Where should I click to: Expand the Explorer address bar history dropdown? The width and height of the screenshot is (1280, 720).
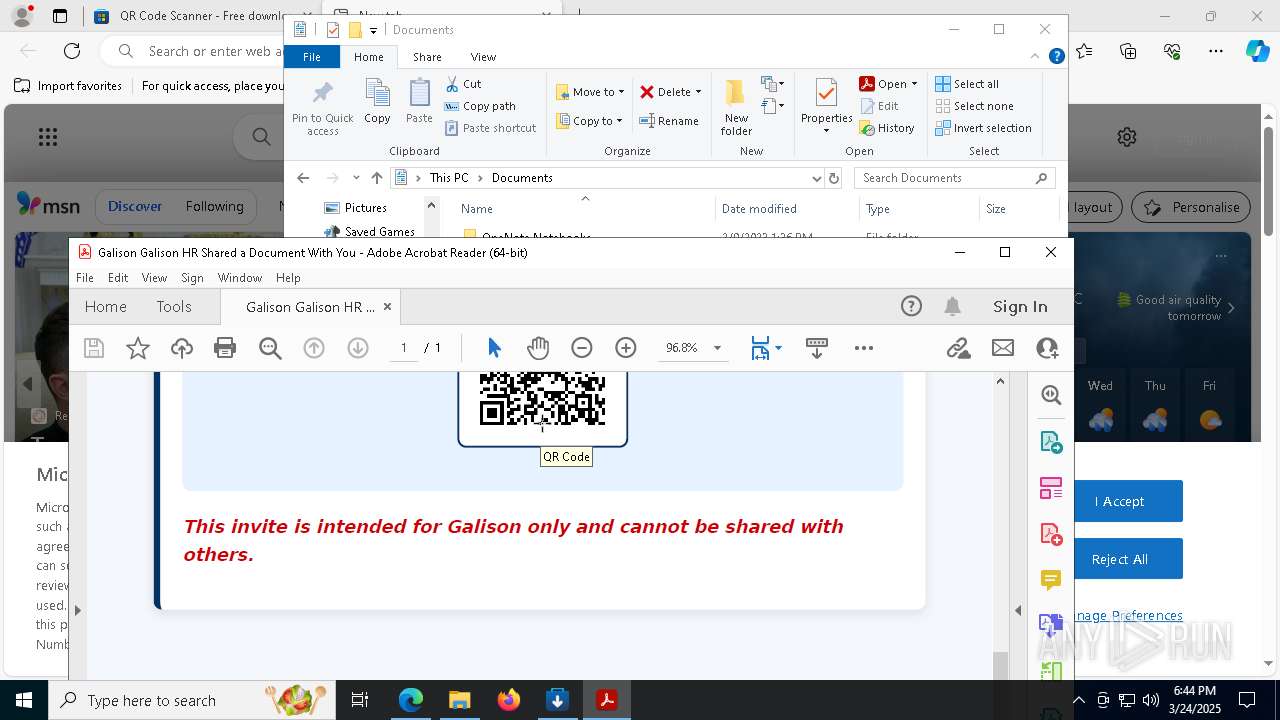pyautogui.click(x=816, y=178)
